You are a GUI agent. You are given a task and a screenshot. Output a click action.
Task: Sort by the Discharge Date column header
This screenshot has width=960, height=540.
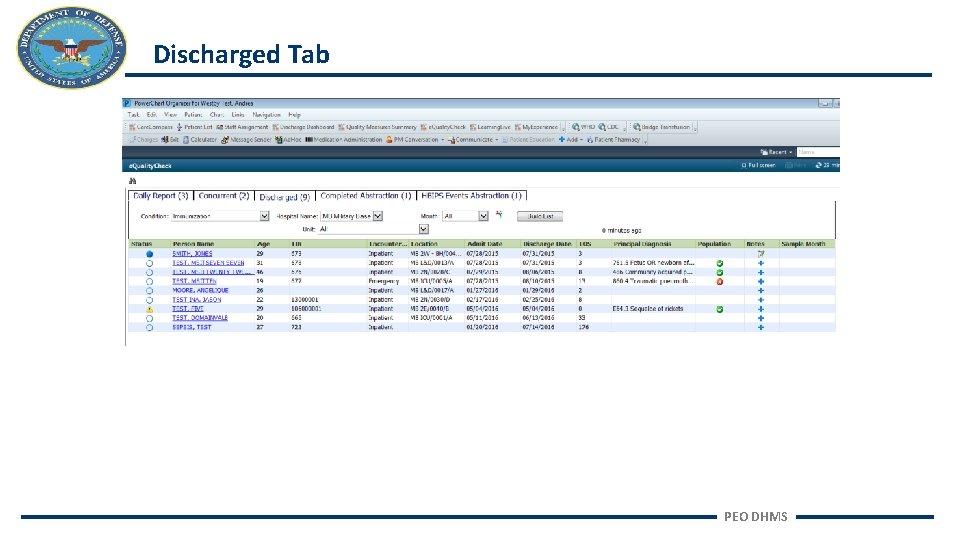pyautogui.click(x=547, y=244)
